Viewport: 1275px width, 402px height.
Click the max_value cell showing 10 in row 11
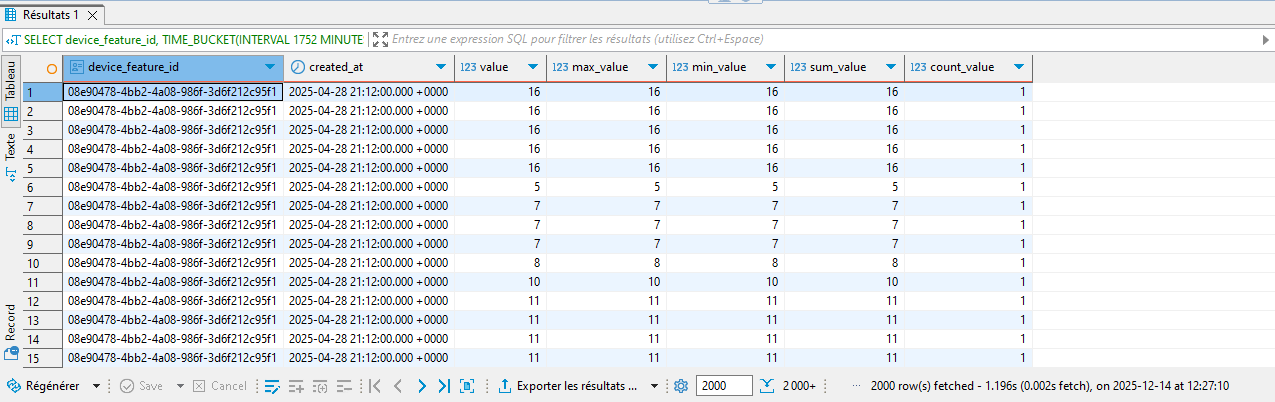606,282
